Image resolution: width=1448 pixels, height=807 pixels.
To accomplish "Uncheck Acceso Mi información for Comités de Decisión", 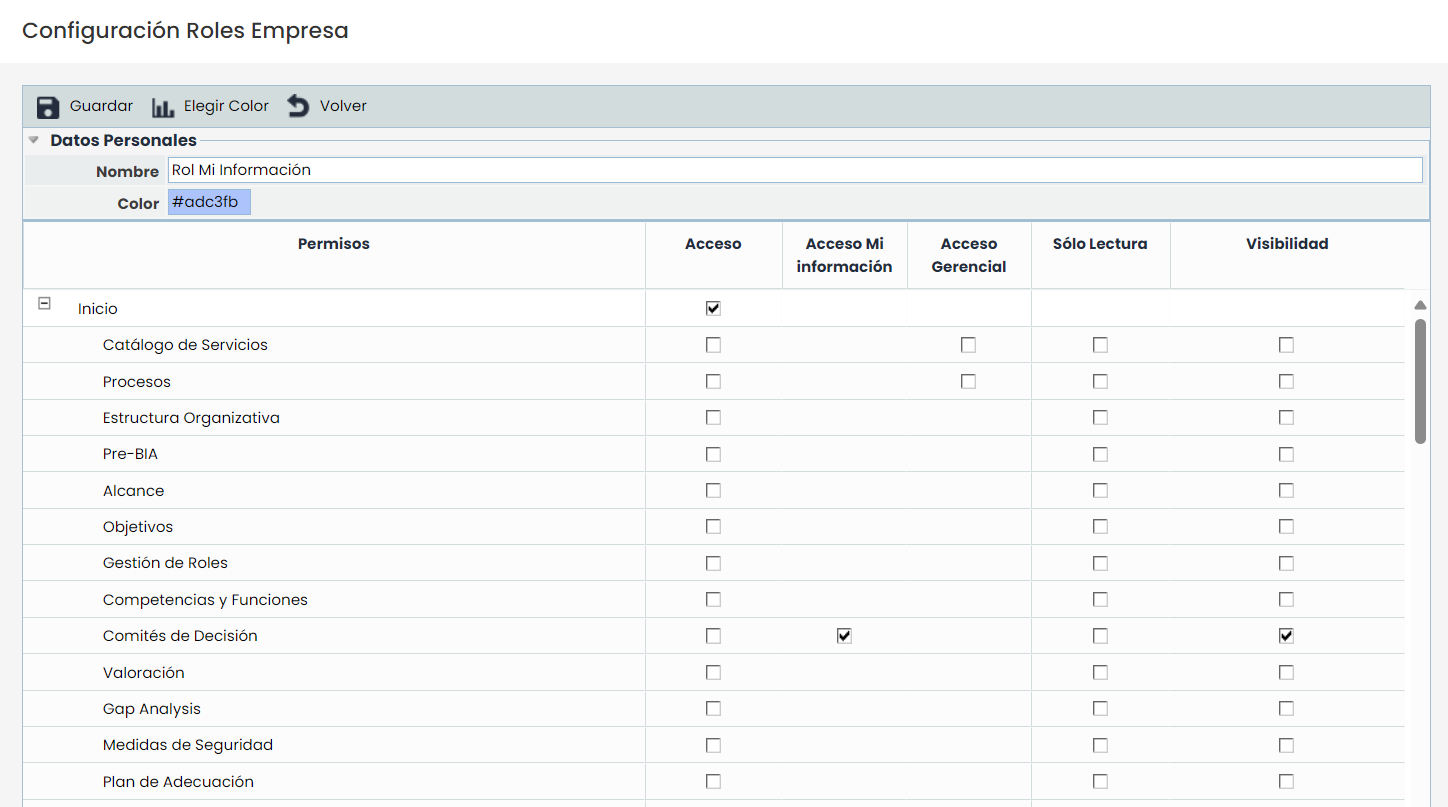I will [x=844, y=636].
